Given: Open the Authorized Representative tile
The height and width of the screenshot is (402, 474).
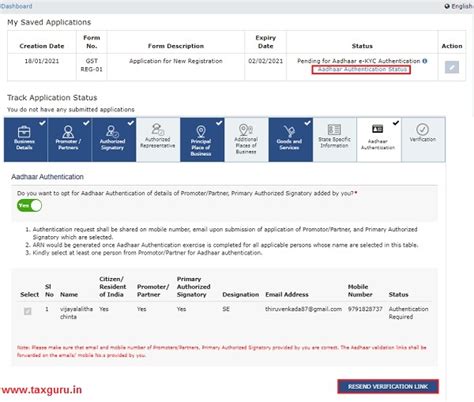Looking at the screenshot, I should [x=158, y=140].
